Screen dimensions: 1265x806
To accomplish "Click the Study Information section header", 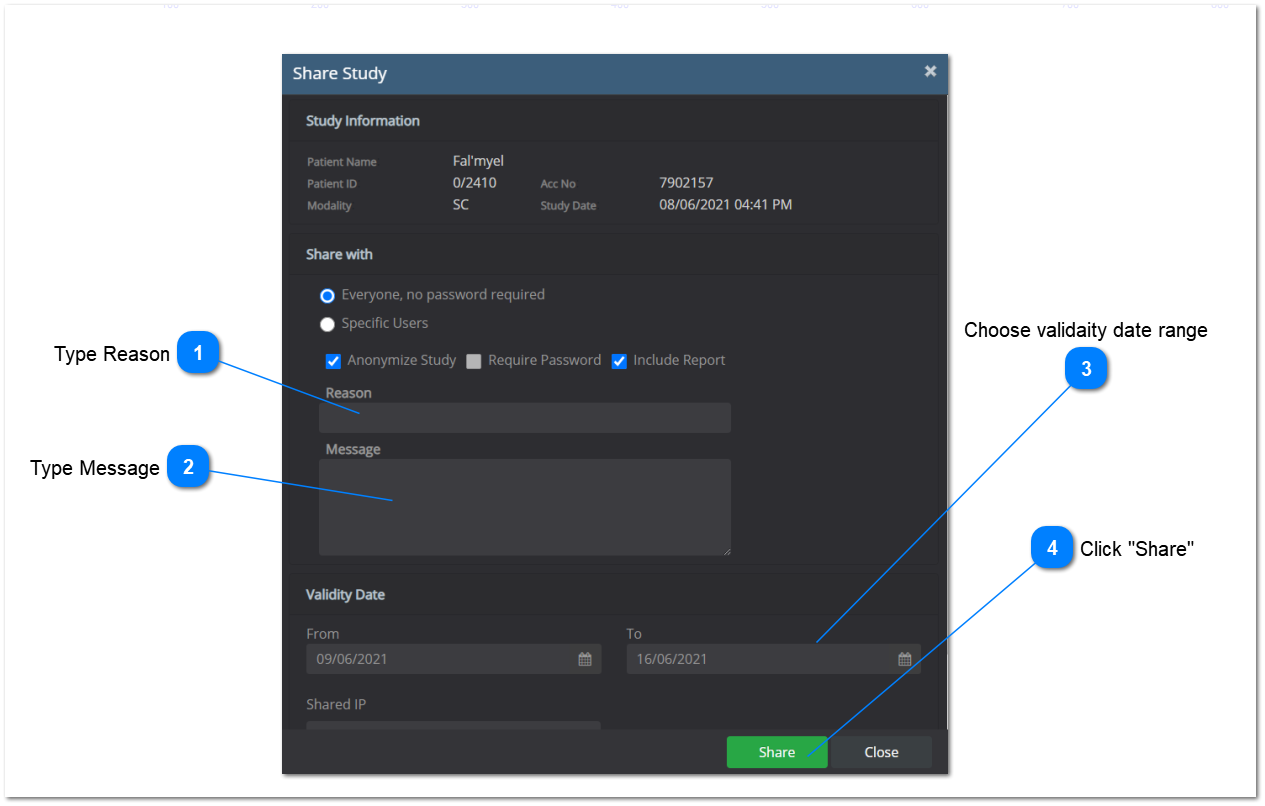I will (363, 120).
